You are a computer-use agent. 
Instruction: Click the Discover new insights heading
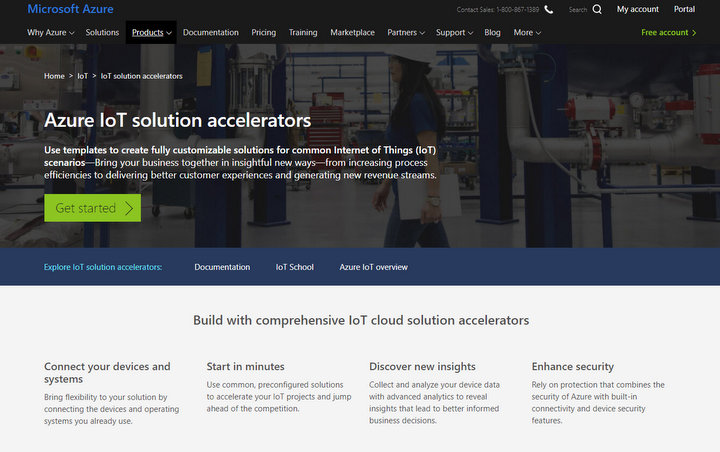pyautogui.click(x=422, y=367)
